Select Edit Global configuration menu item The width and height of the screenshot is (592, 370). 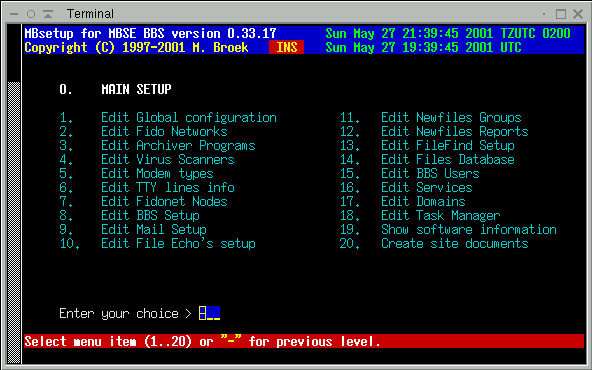coord(189,117)
